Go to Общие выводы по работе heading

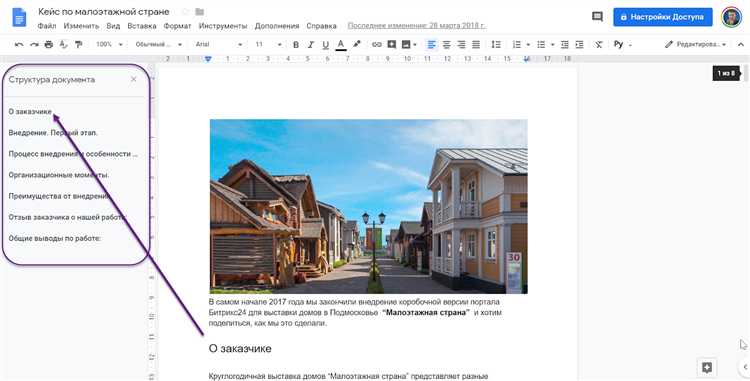55,238
